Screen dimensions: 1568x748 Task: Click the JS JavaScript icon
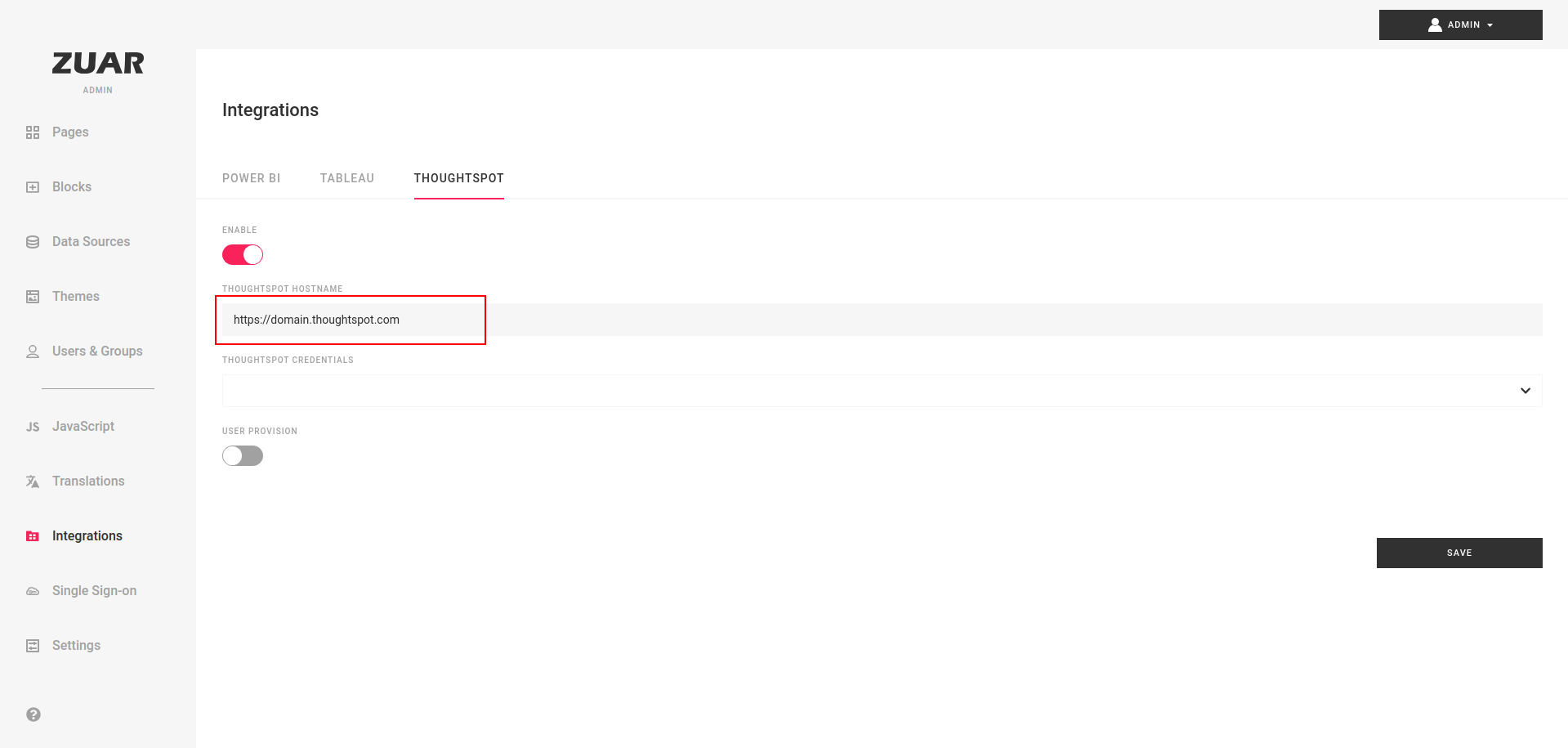click(x=33, y=427)
